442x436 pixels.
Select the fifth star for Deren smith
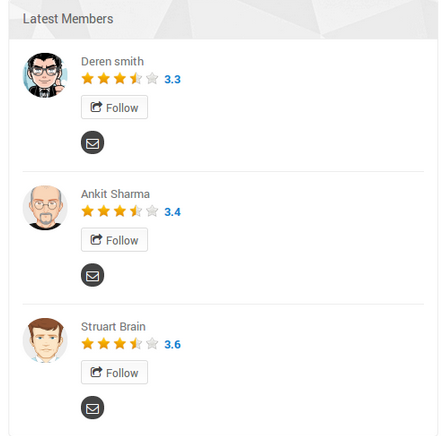pyautogui.click(x=152, y=79)
